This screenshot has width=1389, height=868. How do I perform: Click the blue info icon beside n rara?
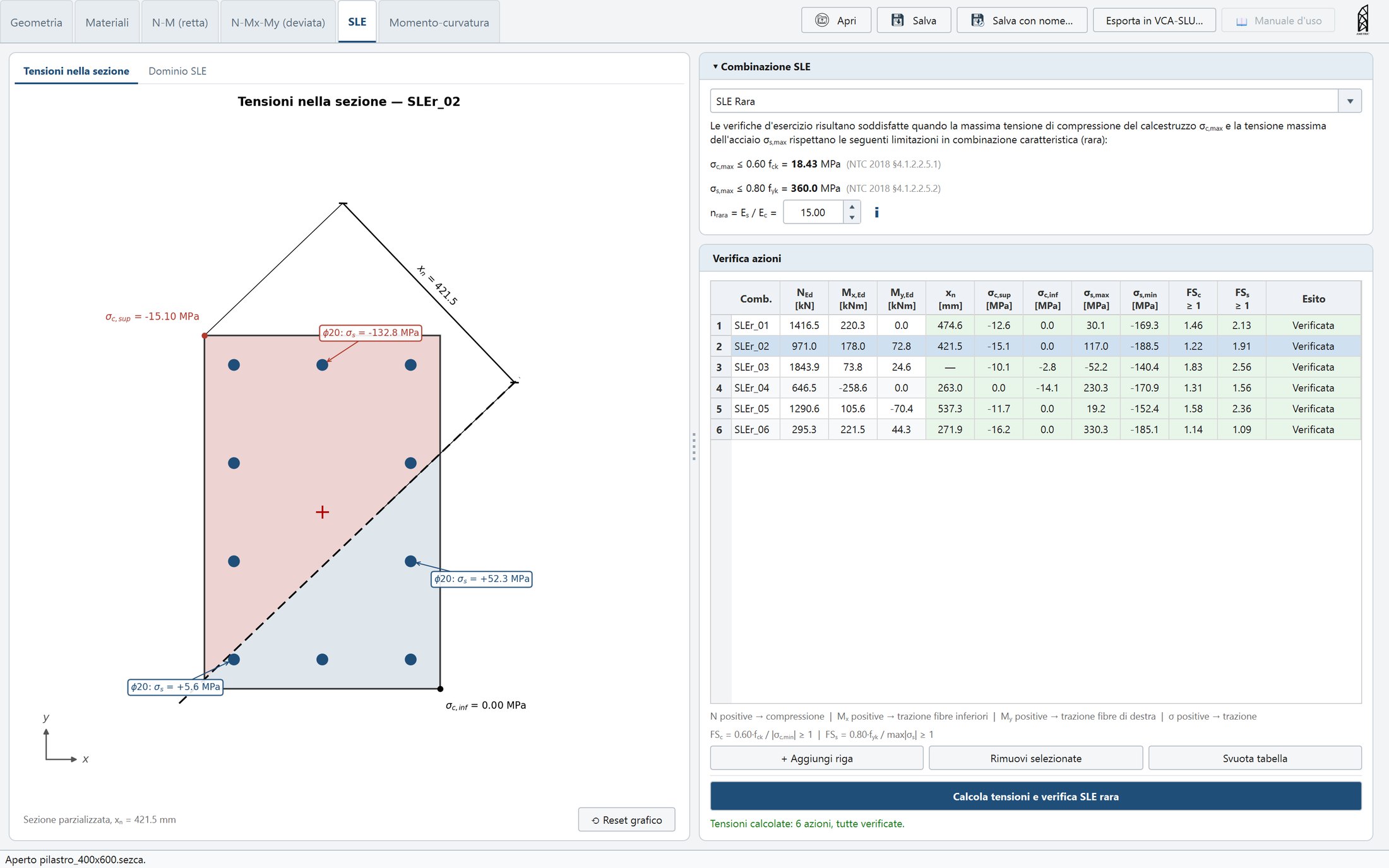pos(876,212)
